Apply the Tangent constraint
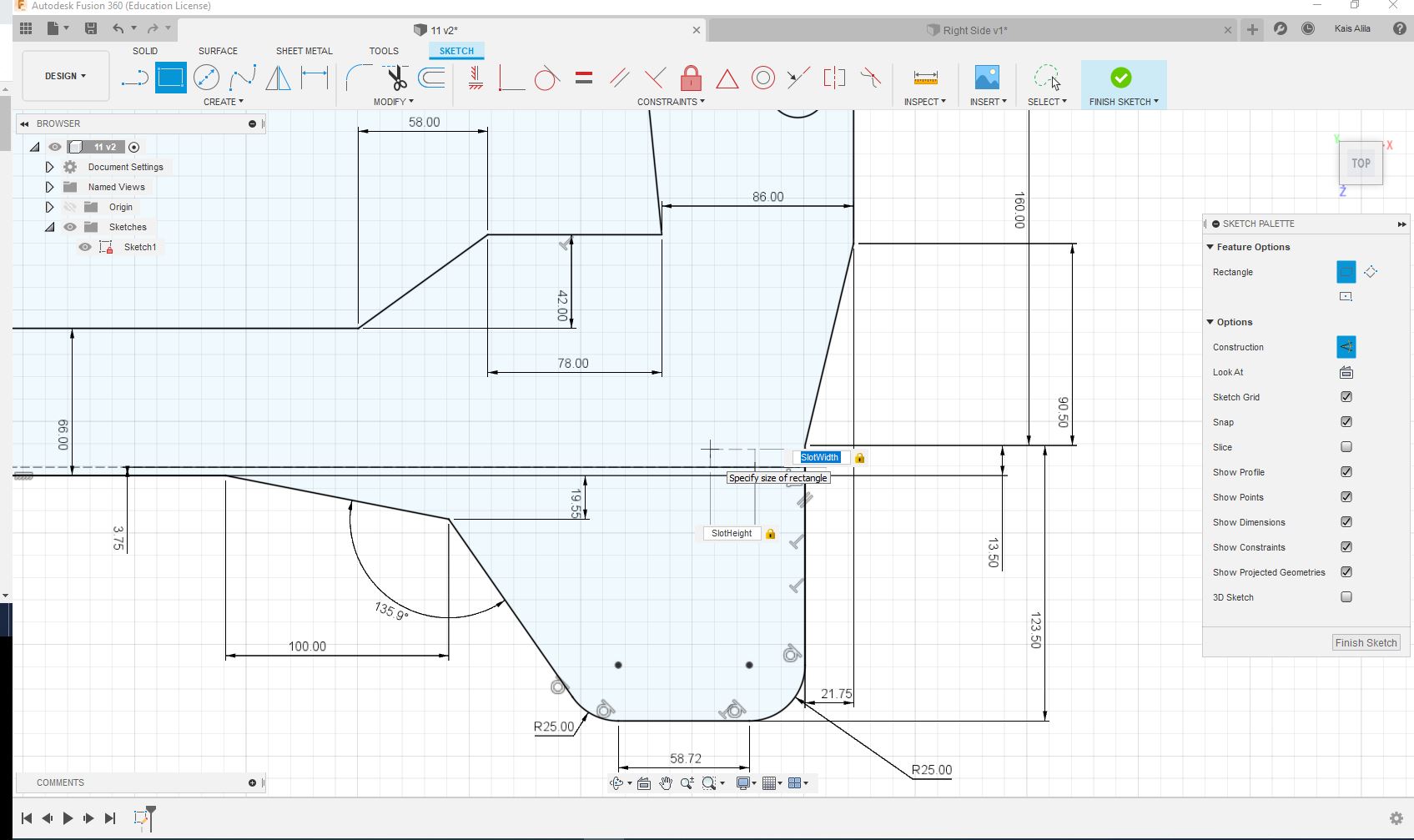This screenshot has height=840, width=1414. [546, 78]
